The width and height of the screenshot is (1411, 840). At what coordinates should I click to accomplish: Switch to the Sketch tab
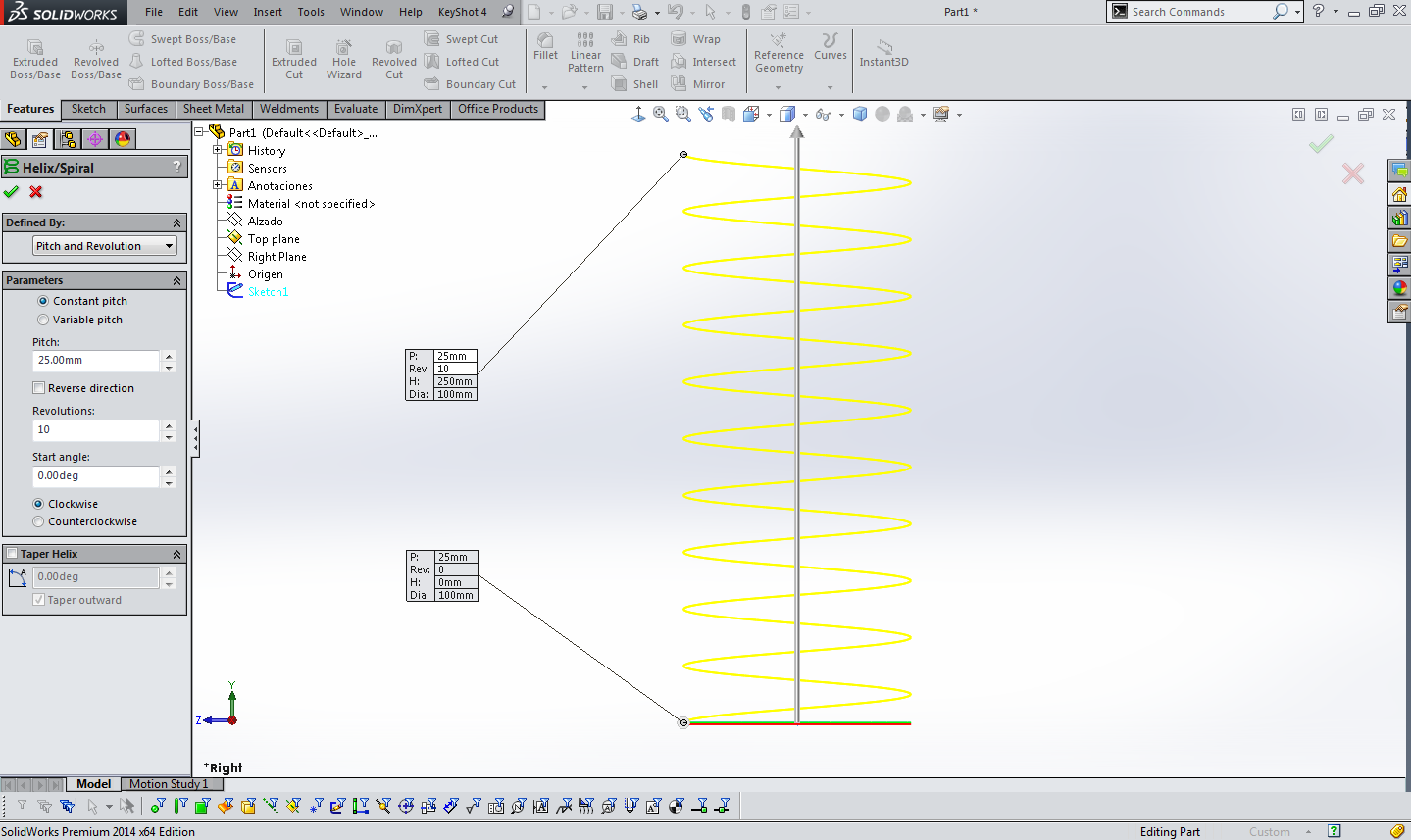88,109
